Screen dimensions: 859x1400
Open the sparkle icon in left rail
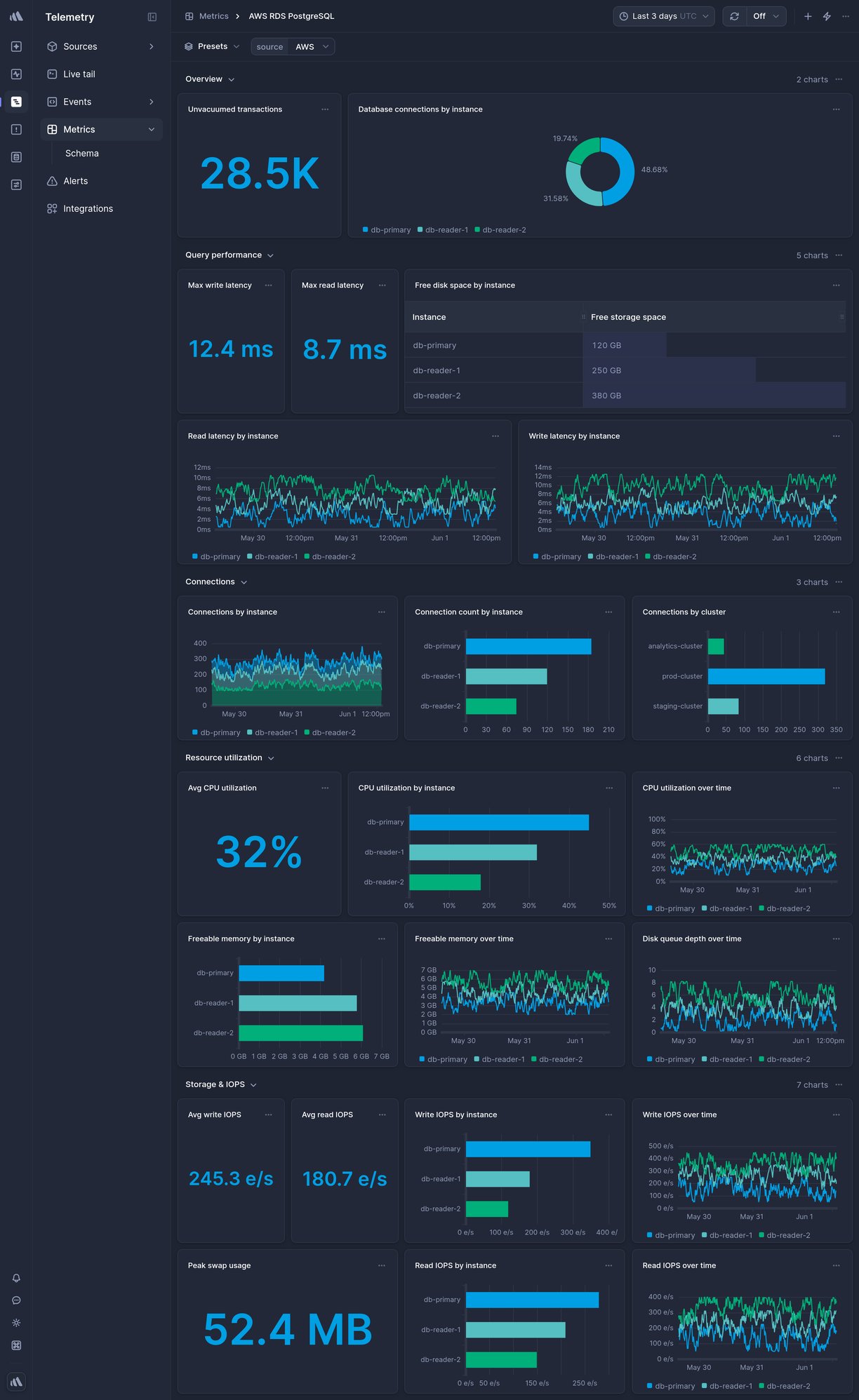16,46
